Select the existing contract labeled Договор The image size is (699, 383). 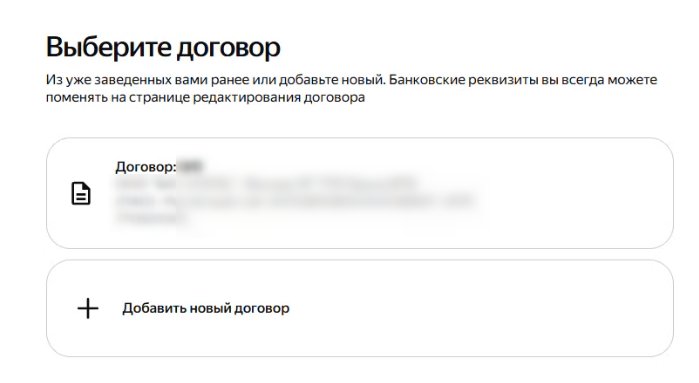(360, 193)
